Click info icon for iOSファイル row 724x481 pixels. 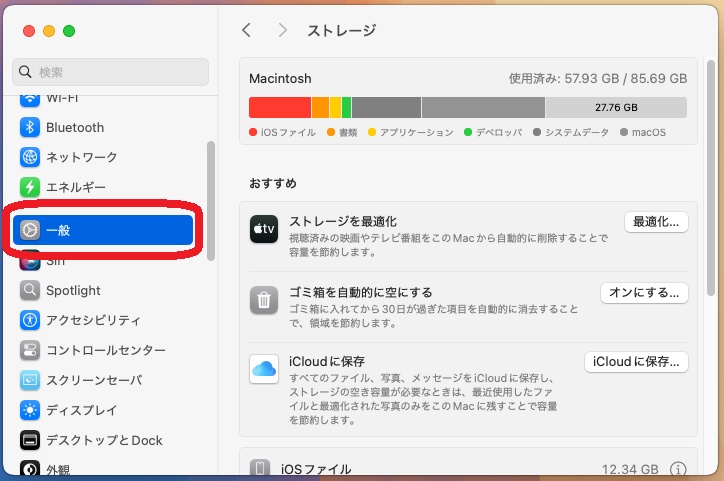678,469
